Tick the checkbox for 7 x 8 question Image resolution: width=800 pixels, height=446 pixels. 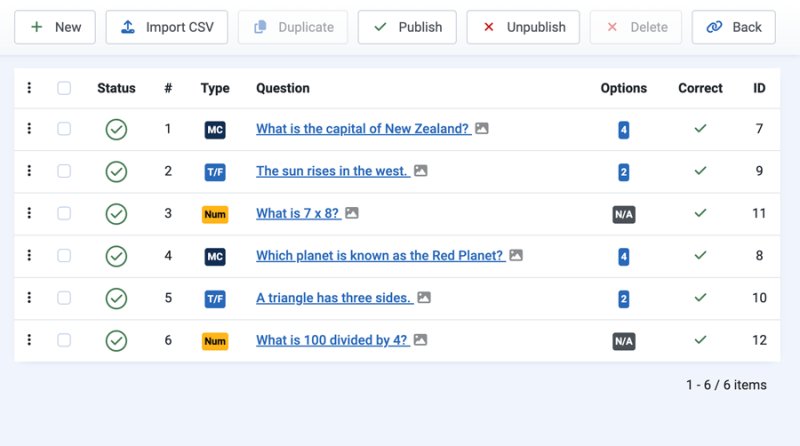coord(64,213)
